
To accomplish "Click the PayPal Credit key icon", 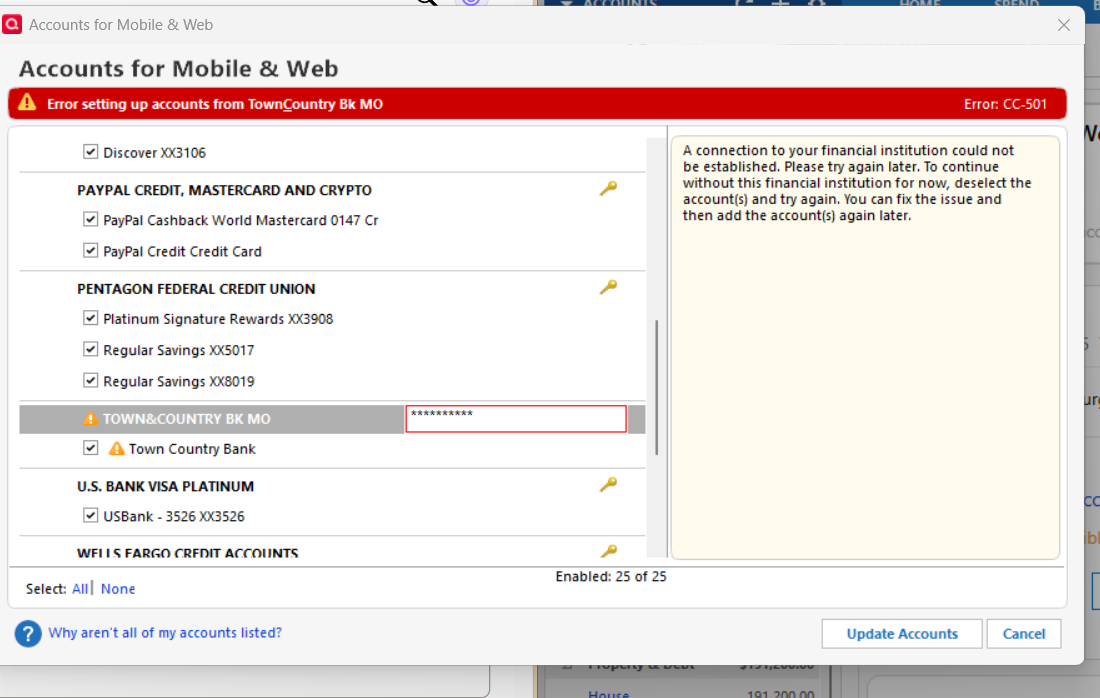I will [608, 188].
